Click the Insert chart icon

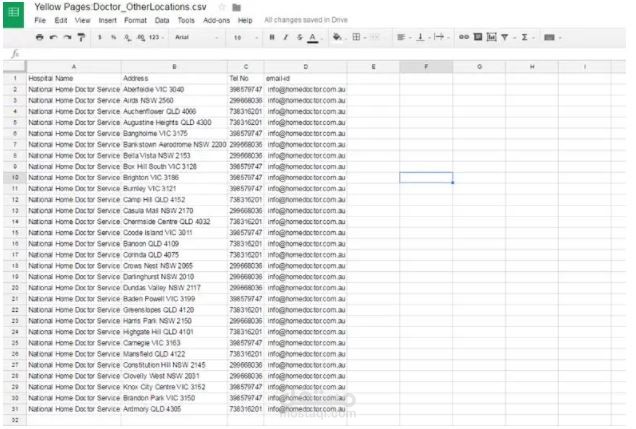(491, 37)
